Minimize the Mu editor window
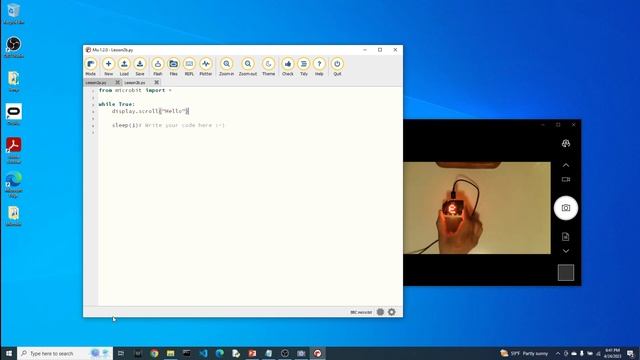640x360 pixels. click(365, 50)
